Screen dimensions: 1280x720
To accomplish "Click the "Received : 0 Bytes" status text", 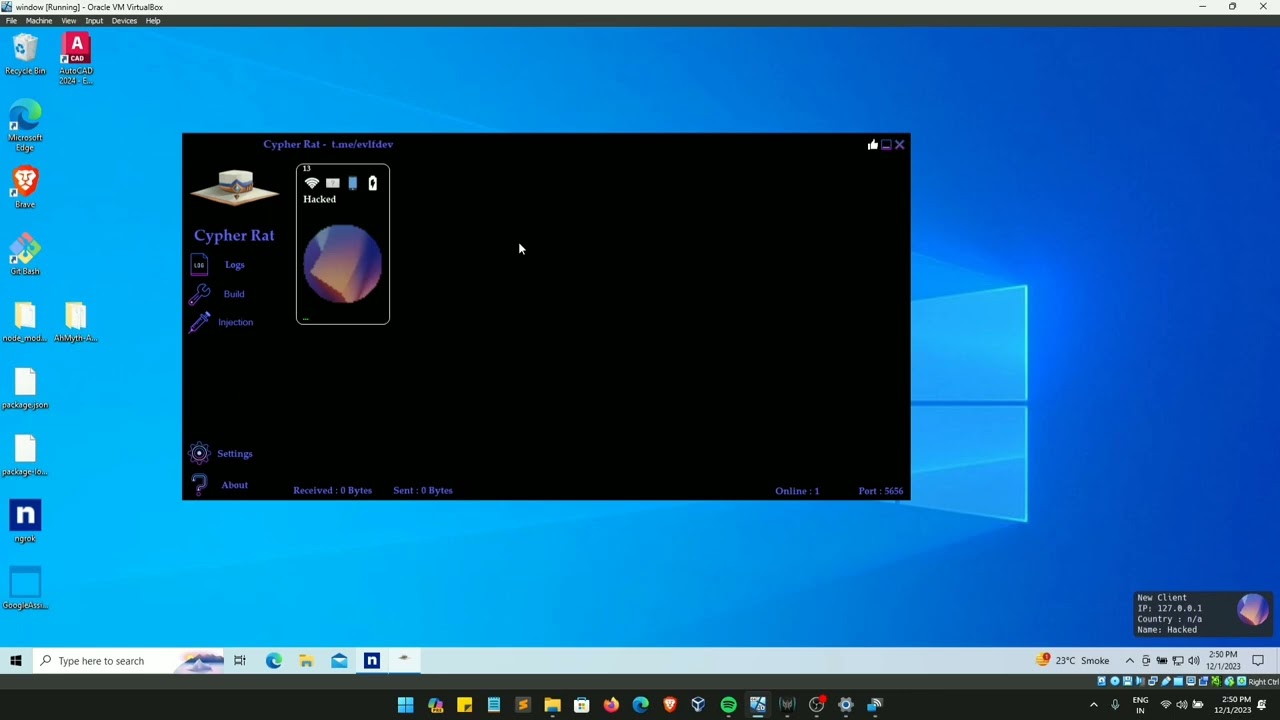I will (332, 491).
